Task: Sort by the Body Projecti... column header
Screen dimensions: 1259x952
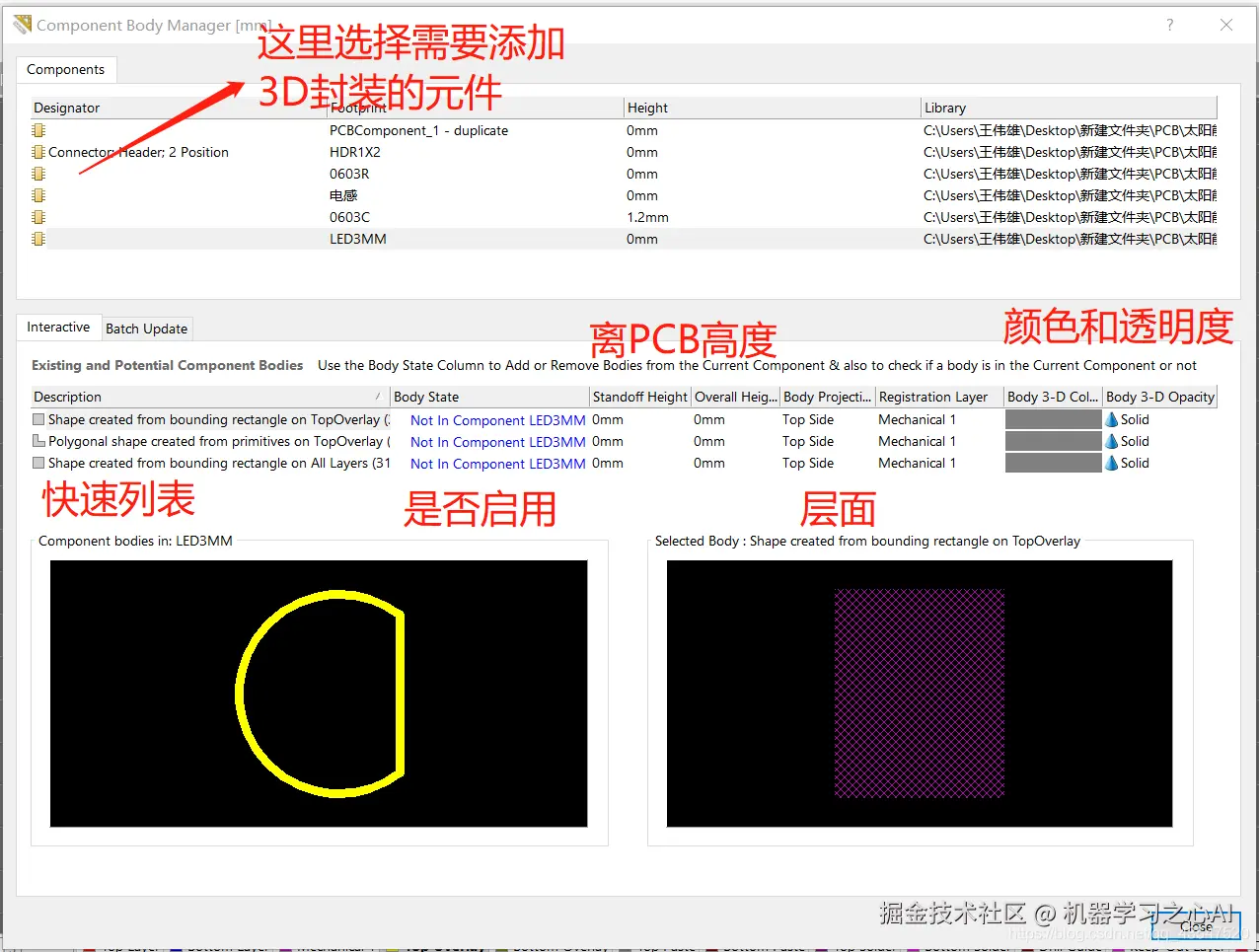Action: 828,397
